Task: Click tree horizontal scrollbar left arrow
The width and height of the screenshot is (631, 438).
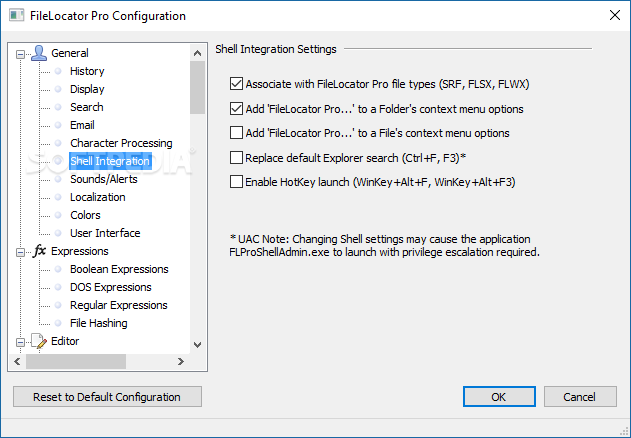Action: pos(17,362)
